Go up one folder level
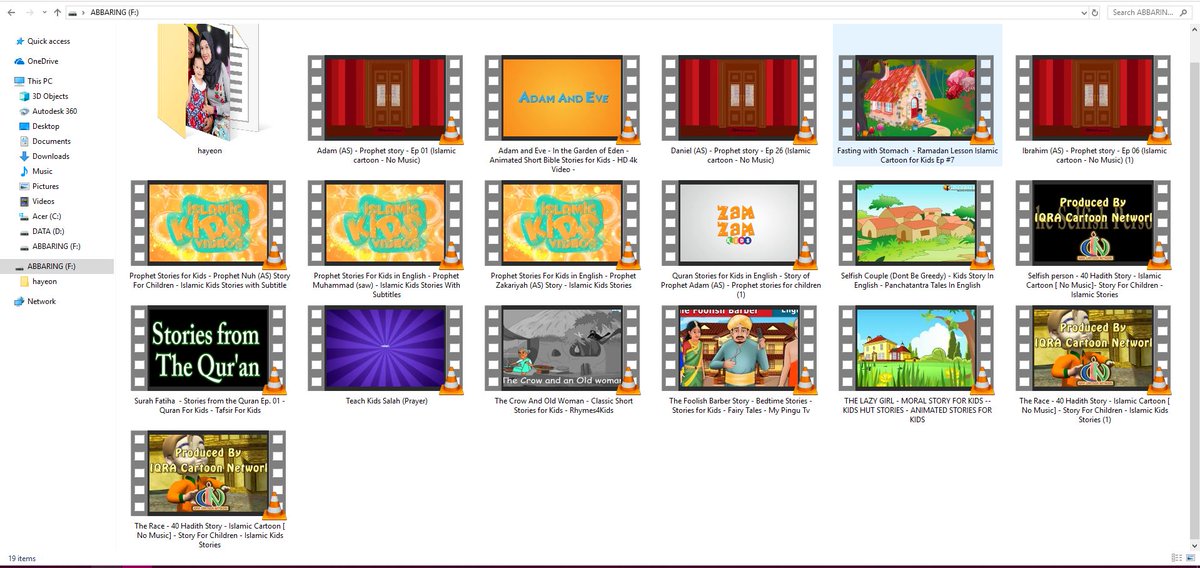The image size is (1200, 568). point(56,13)
